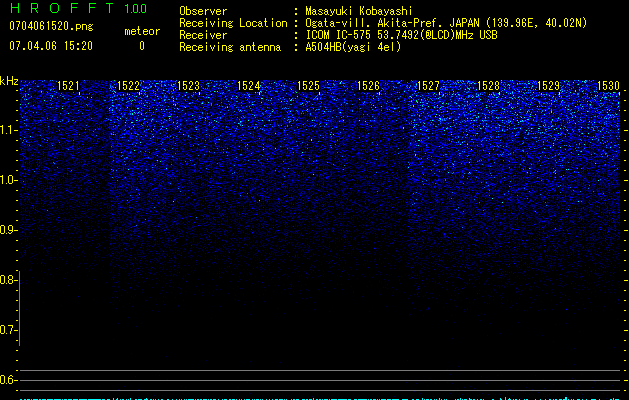
Task: Select the file name 0704061520.png
Action: click(51, 26)
